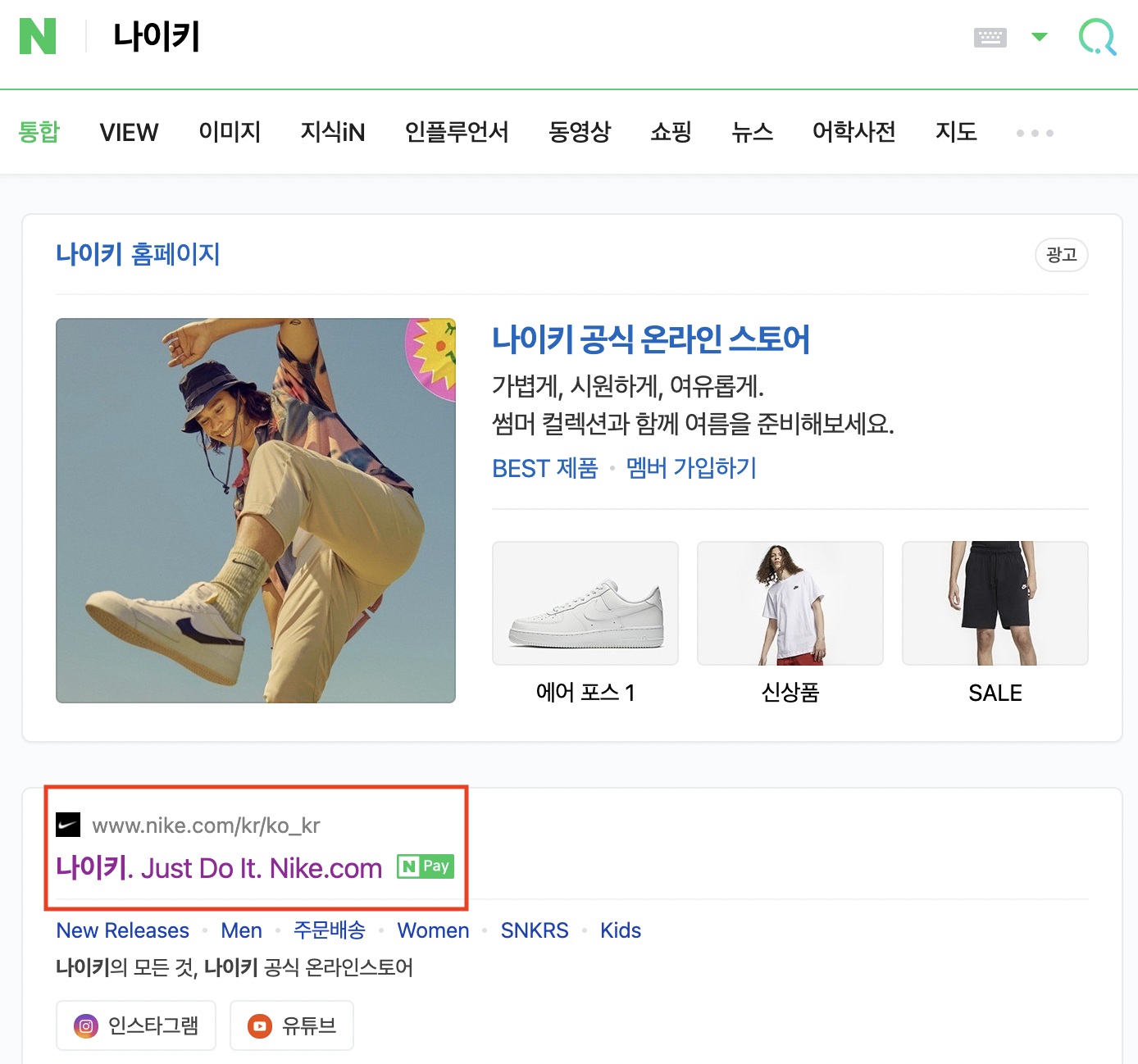The image size is (1138, 1064).
Task: Open the Kids sublink
Action: (x=621, y=930)
